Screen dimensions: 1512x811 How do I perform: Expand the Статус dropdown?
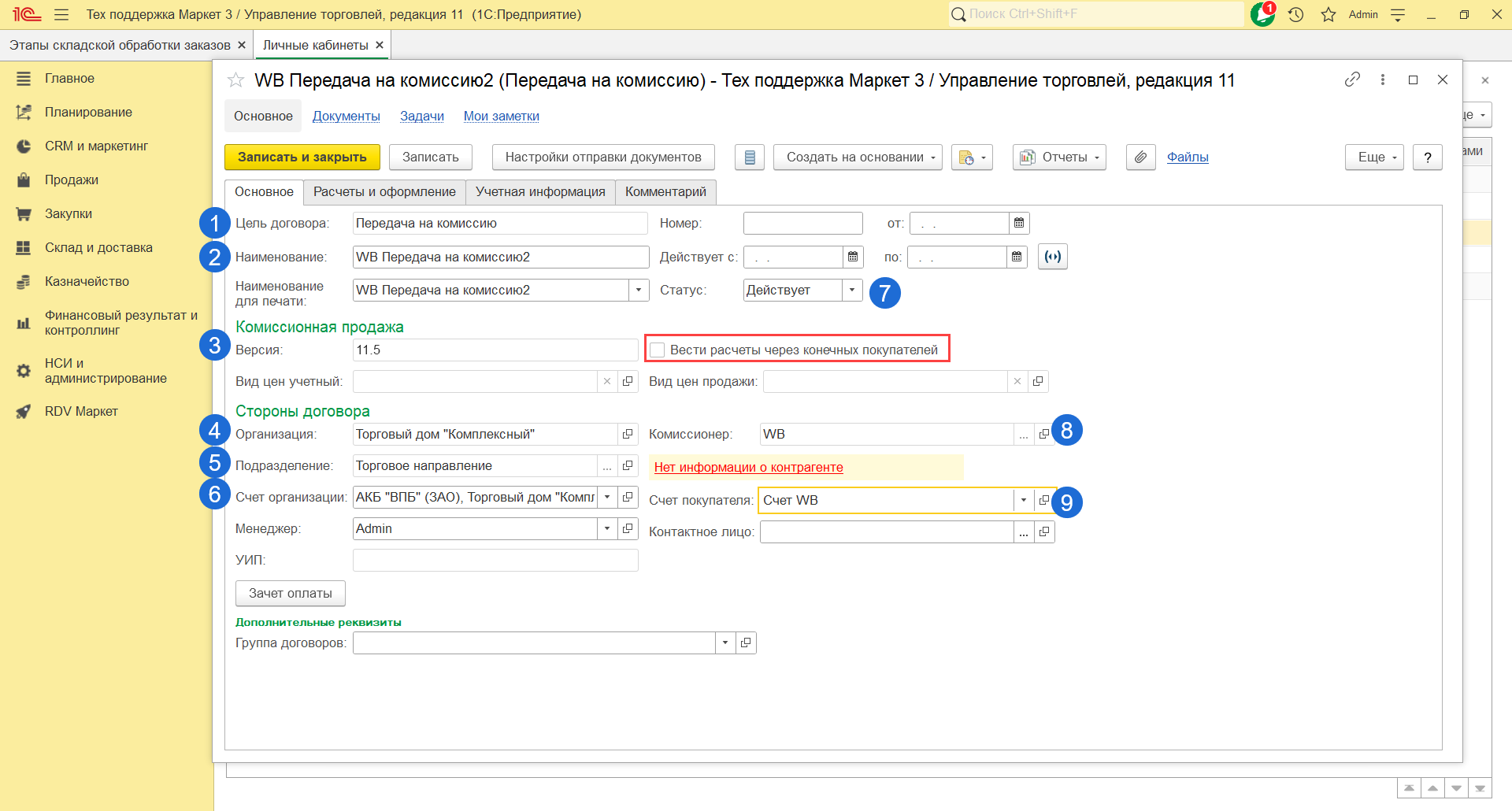[852, 291]
